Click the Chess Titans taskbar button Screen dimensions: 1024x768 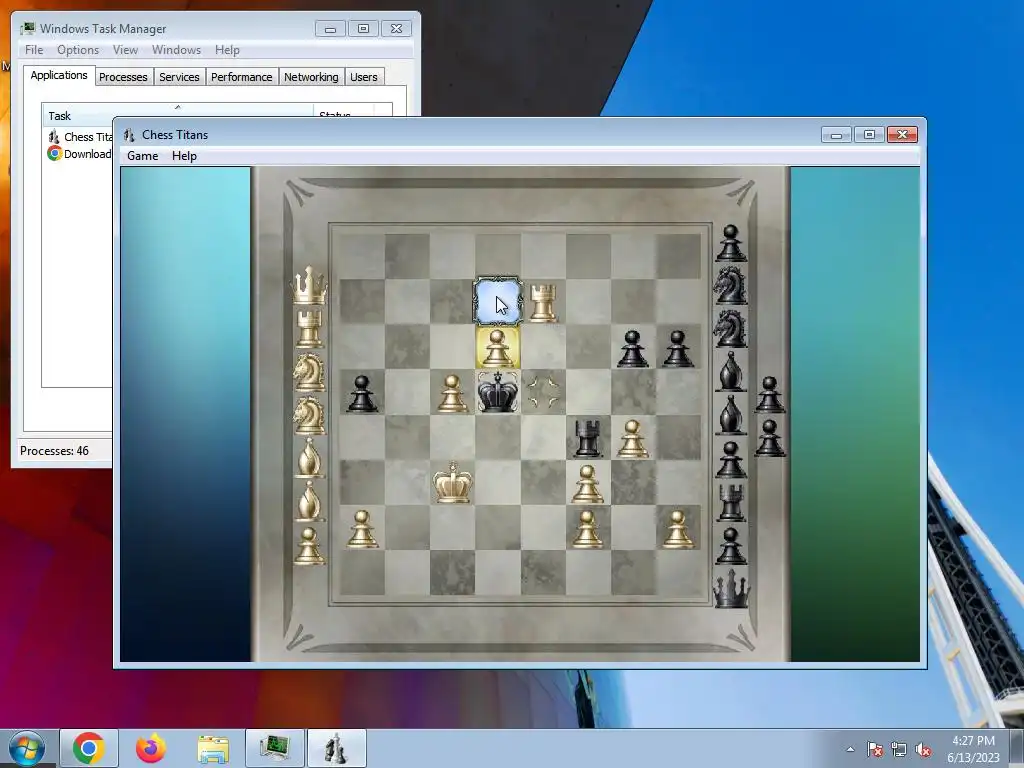coord(337,748)
